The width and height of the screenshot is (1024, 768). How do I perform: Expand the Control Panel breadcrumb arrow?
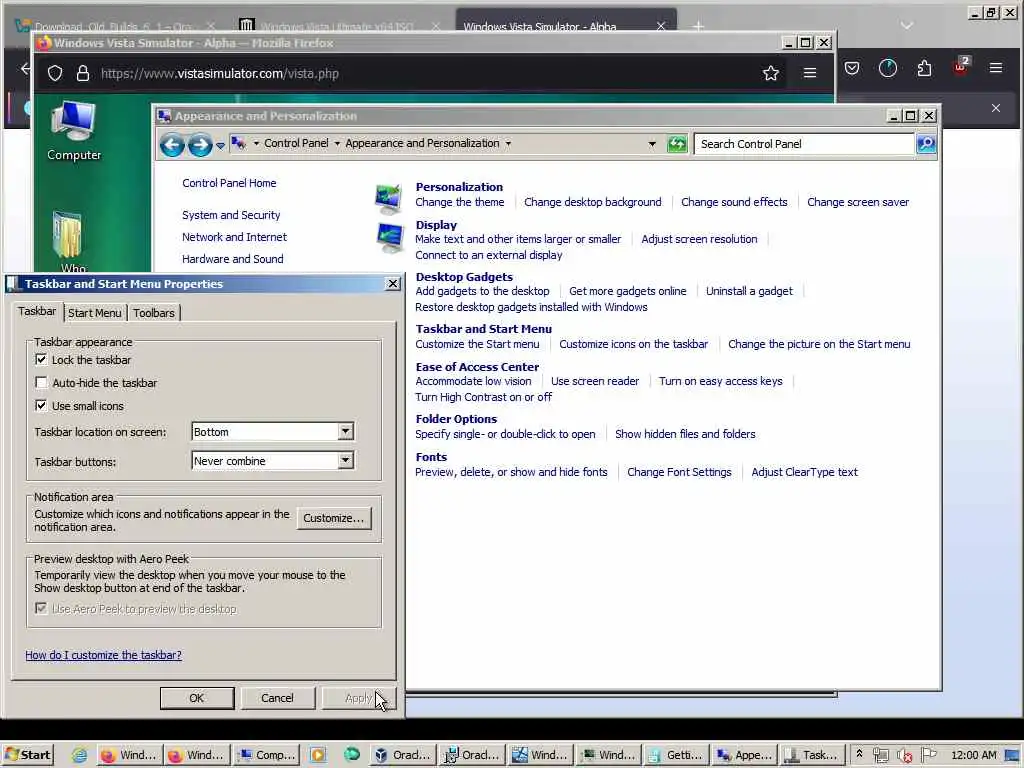click(337, 144)
